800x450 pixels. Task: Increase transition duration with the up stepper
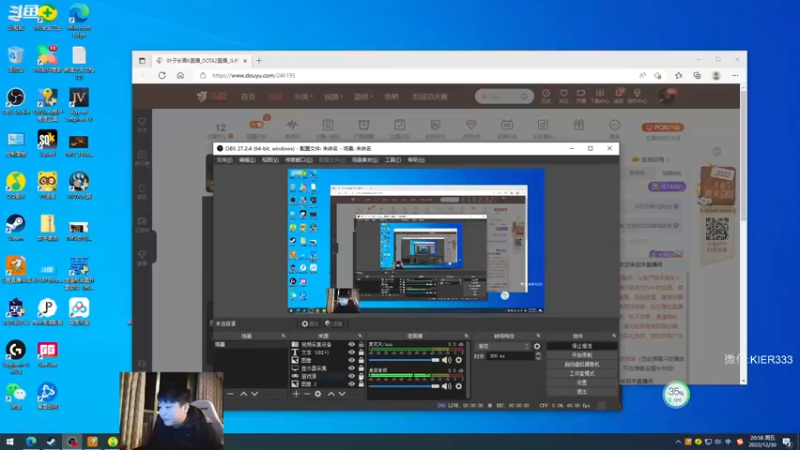(x=538, y=354)
